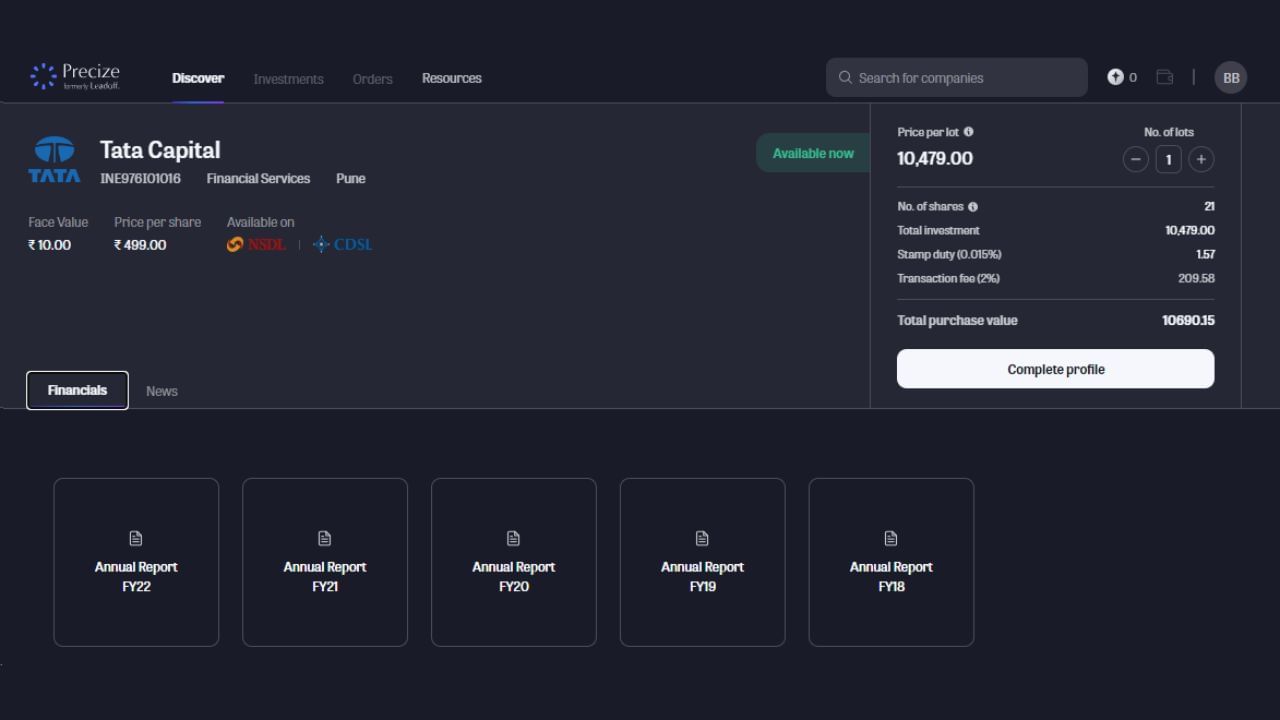This screenshot has width=1280, height=720.
Task: Open the BB profile avatar
Action: point(1231,77)
